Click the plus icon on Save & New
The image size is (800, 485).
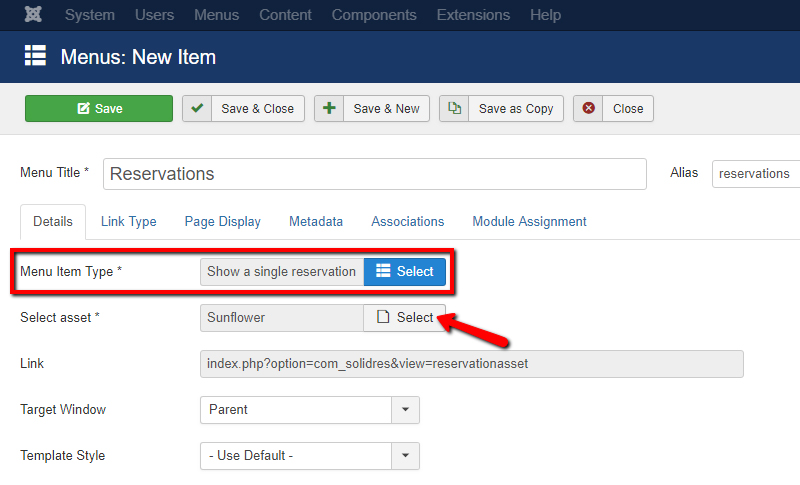point(329,109)
